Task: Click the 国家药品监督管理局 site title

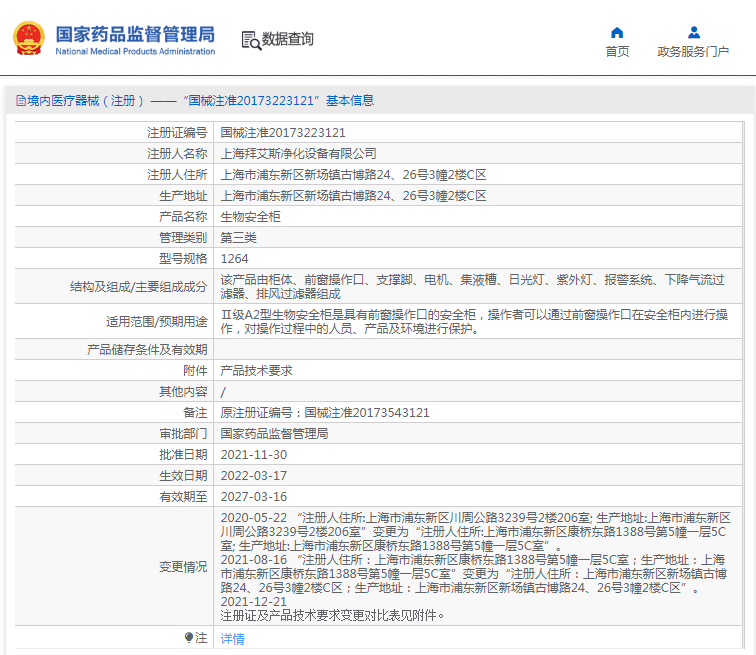Action: tap(135, 34)
